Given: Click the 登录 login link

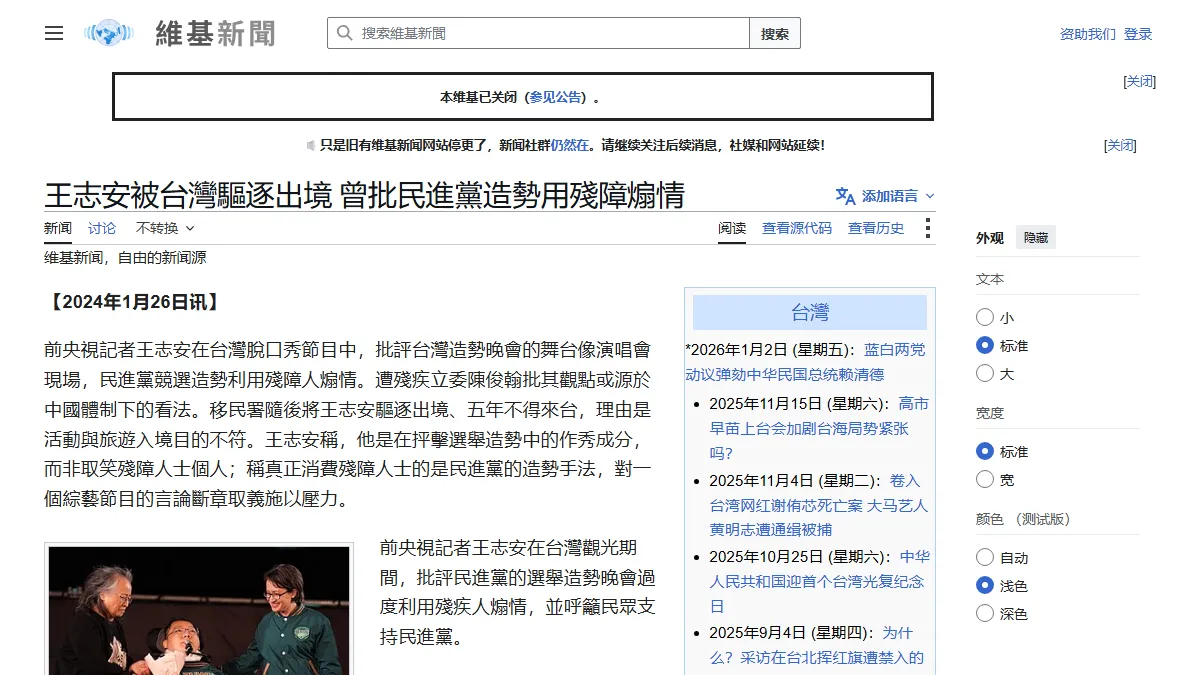Looking at the screenshot, I should coord(1138,34).
